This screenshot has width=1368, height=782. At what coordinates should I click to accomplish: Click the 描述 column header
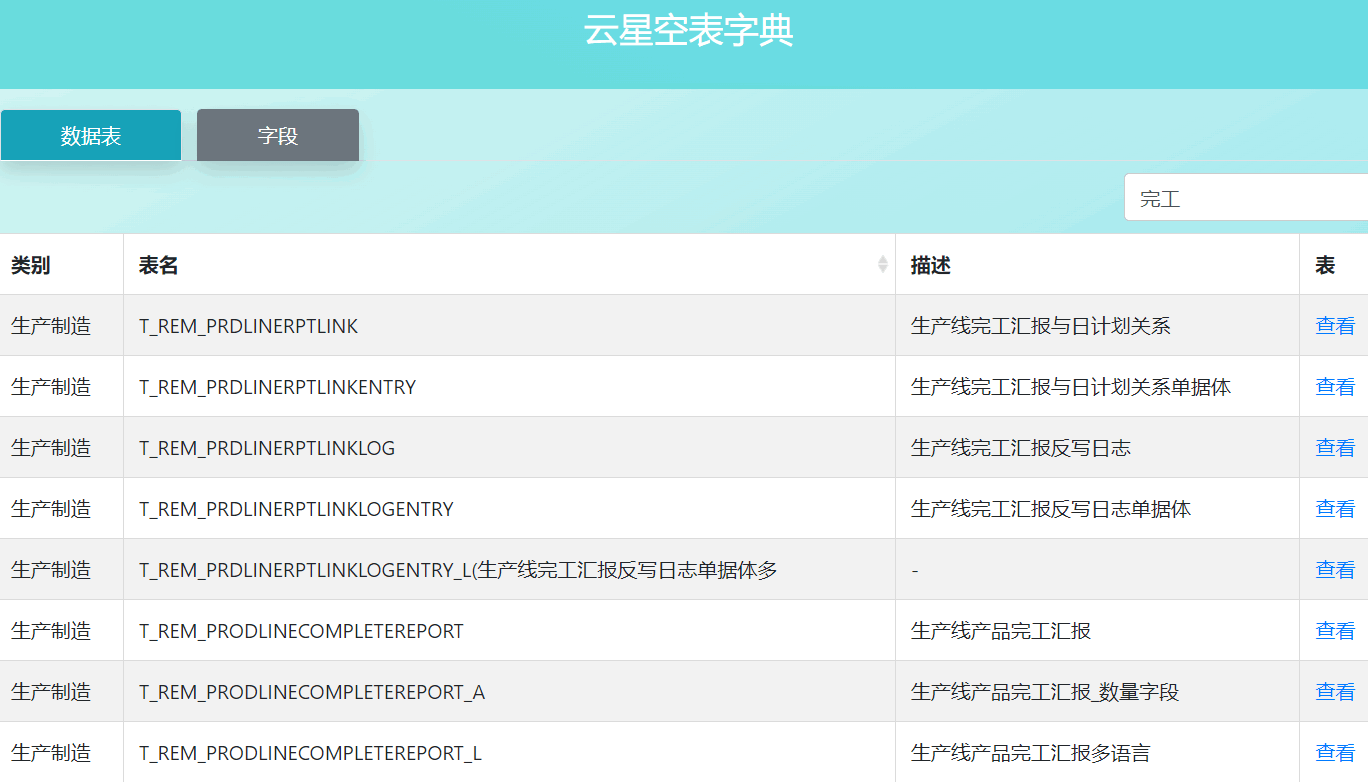pyautogui.click(x=931, y=265)
